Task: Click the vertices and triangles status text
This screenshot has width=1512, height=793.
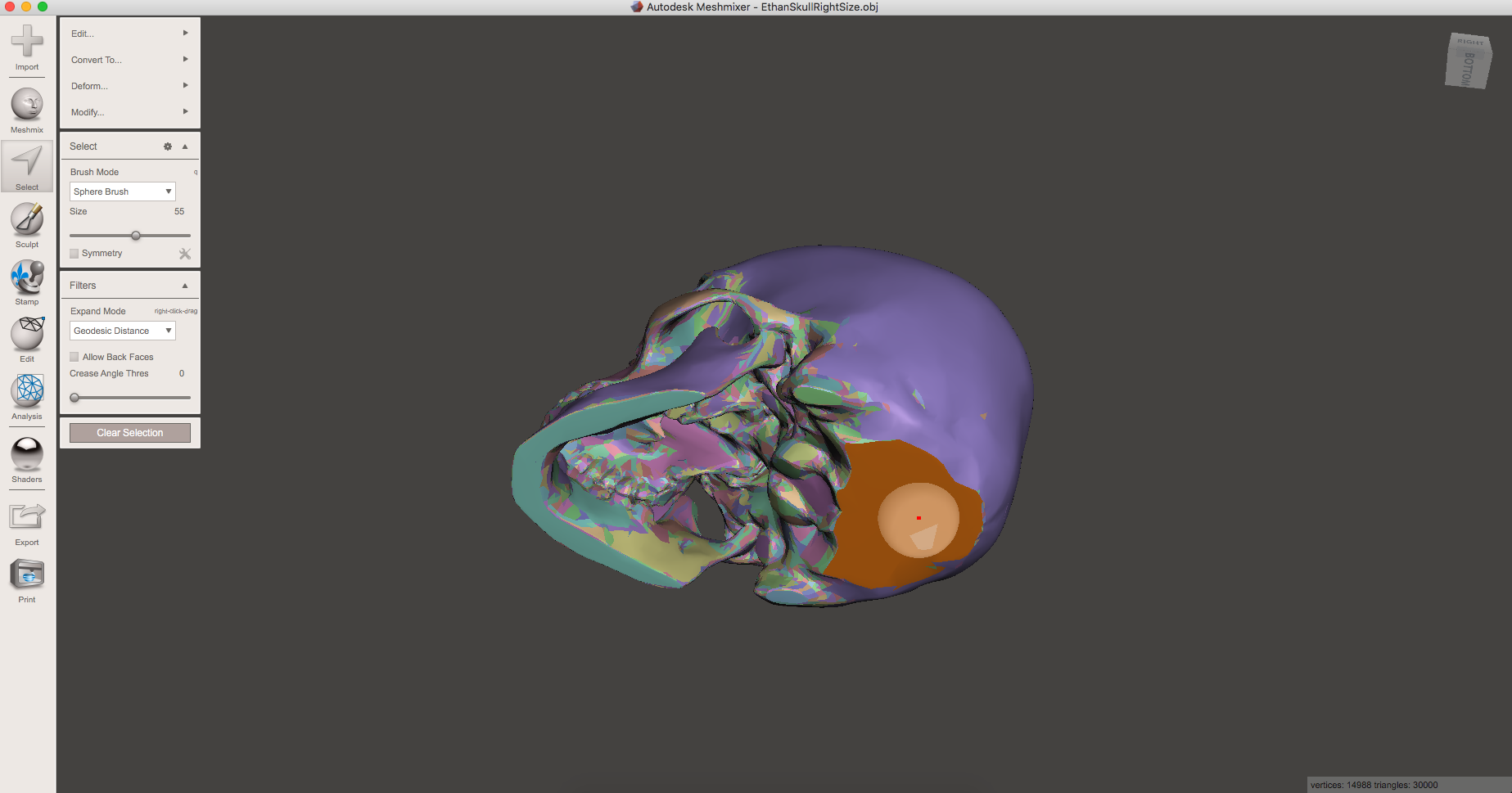Action: point(1374,785)
